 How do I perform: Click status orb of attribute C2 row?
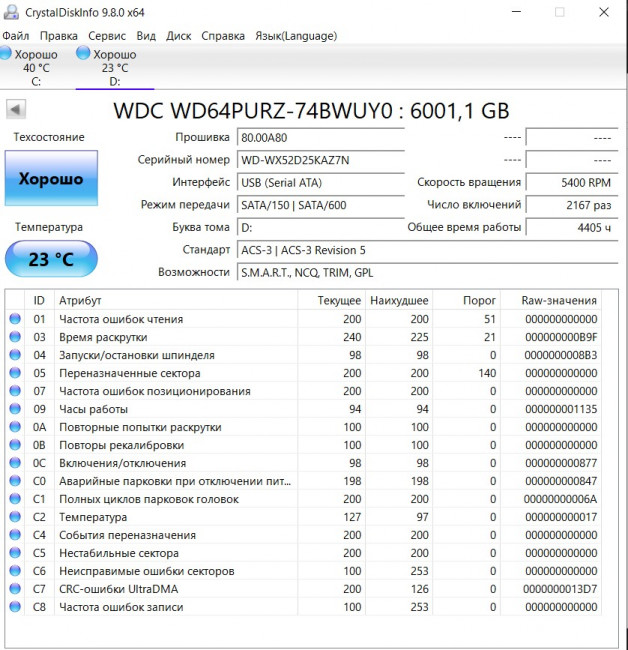tap(15, 517)
